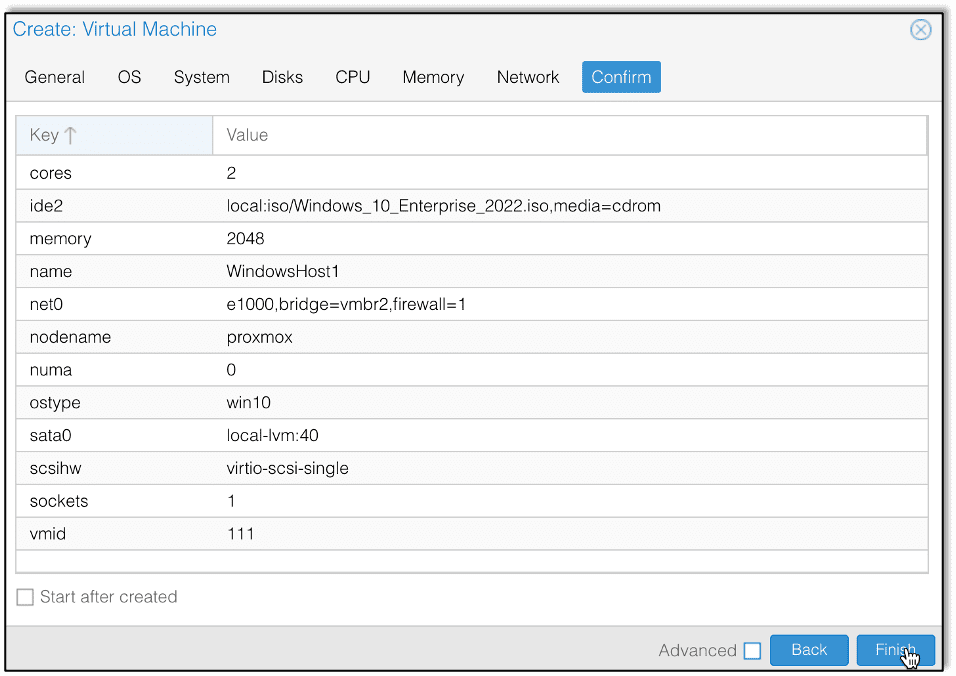Switch to the General tab

coord(54,77)
